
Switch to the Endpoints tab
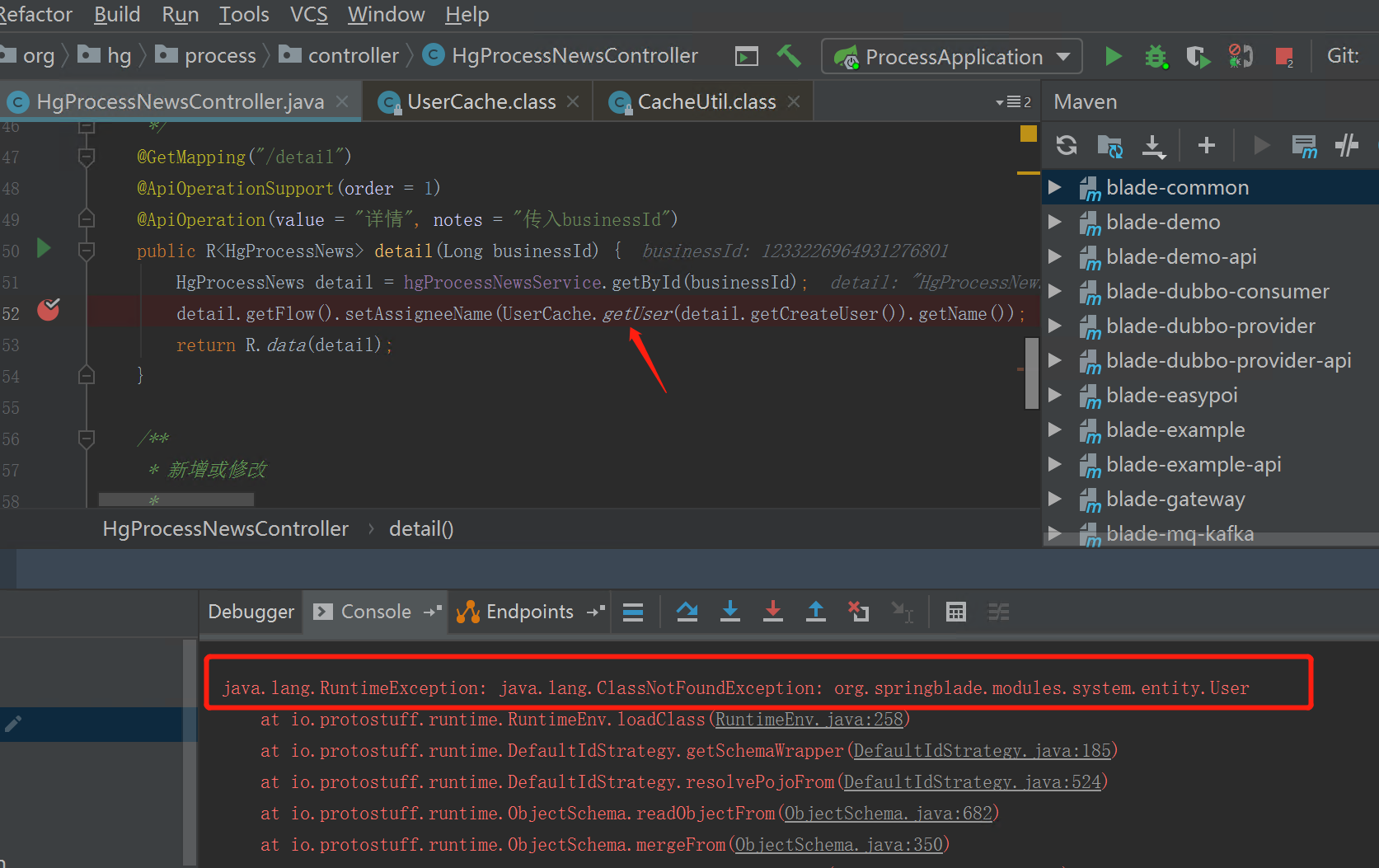click(x=529, y=612)
